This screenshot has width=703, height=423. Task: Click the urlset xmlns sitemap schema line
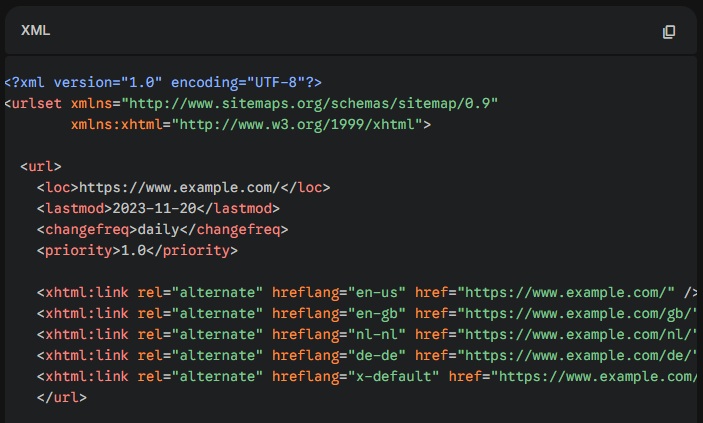coord(251,104)
